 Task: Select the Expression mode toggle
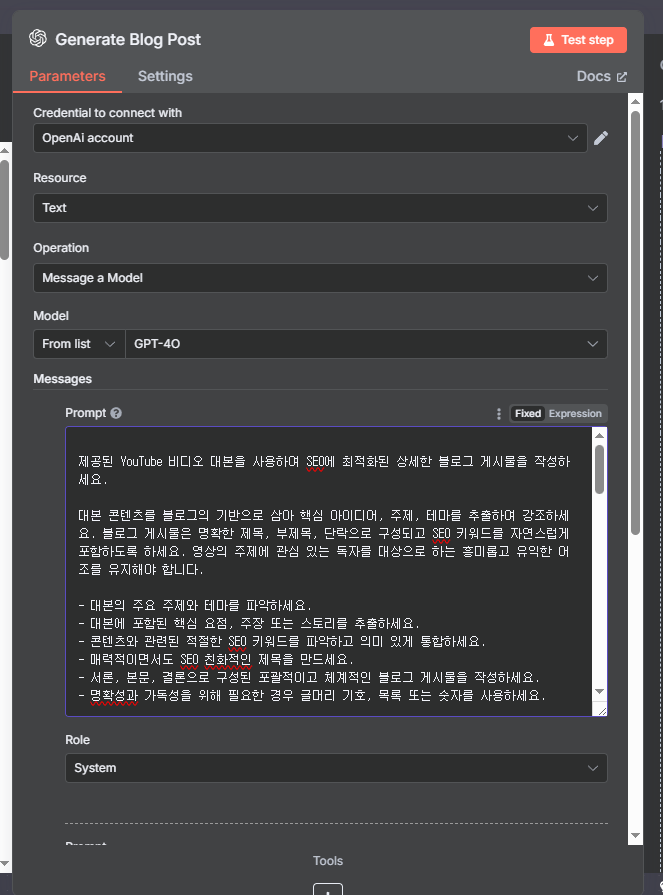point(575,413)
